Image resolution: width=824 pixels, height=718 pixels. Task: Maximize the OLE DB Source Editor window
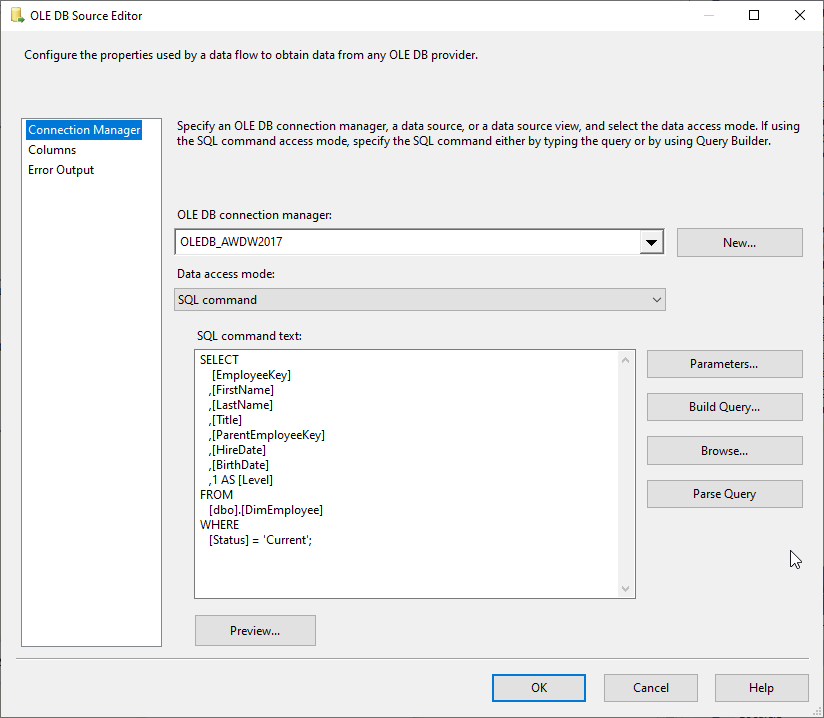(754, 15)
